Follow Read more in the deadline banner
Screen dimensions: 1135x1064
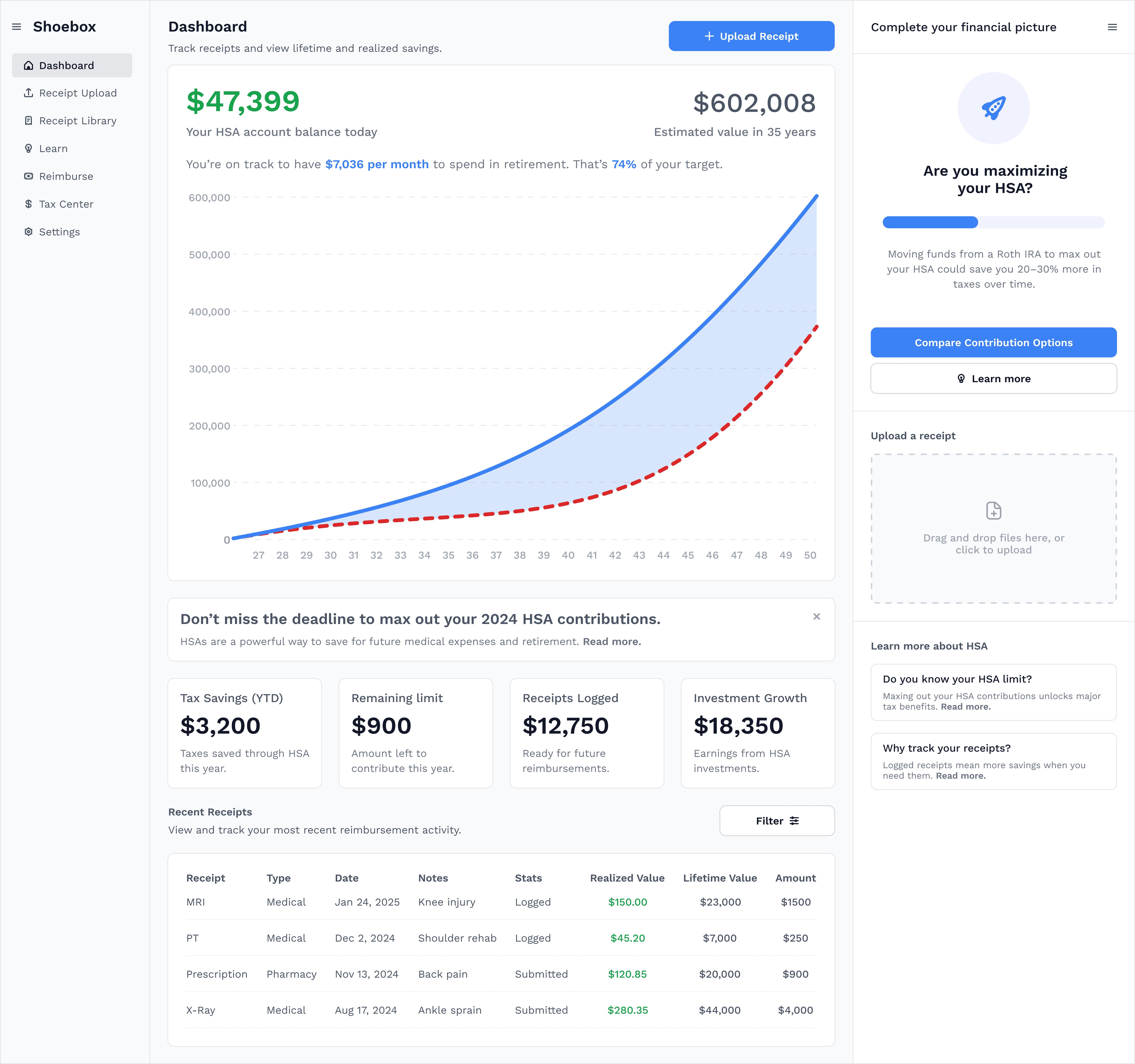coord(612,642)
